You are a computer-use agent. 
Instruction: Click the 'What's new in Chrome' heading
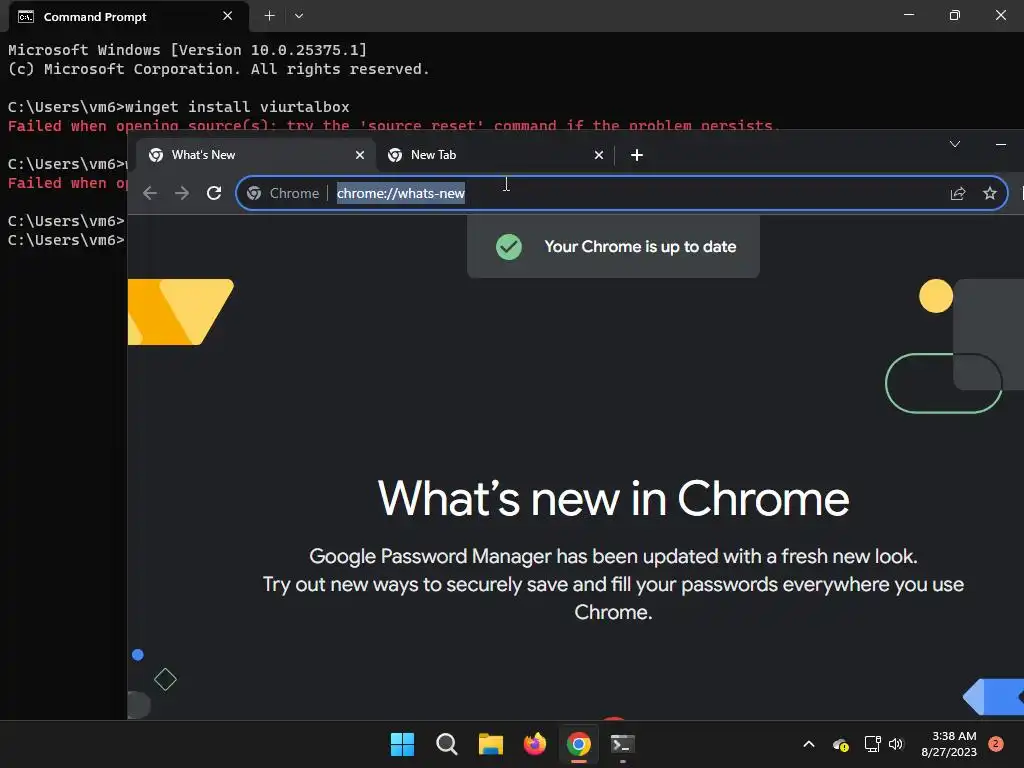613,498
